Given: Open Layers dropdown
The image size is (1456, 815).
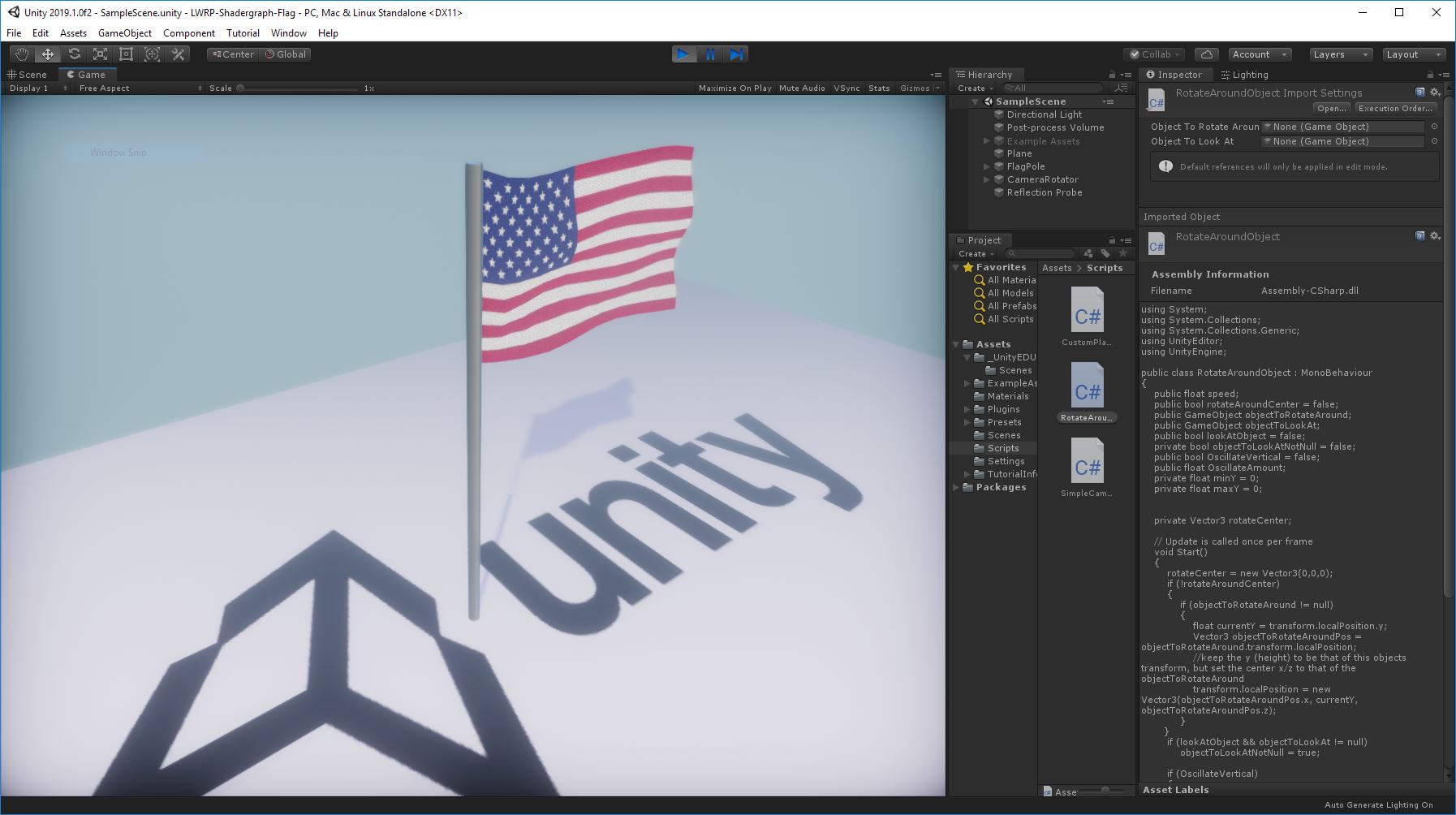Looking at the screenshot, I should pyautogui.click(x=1340, y=54).
